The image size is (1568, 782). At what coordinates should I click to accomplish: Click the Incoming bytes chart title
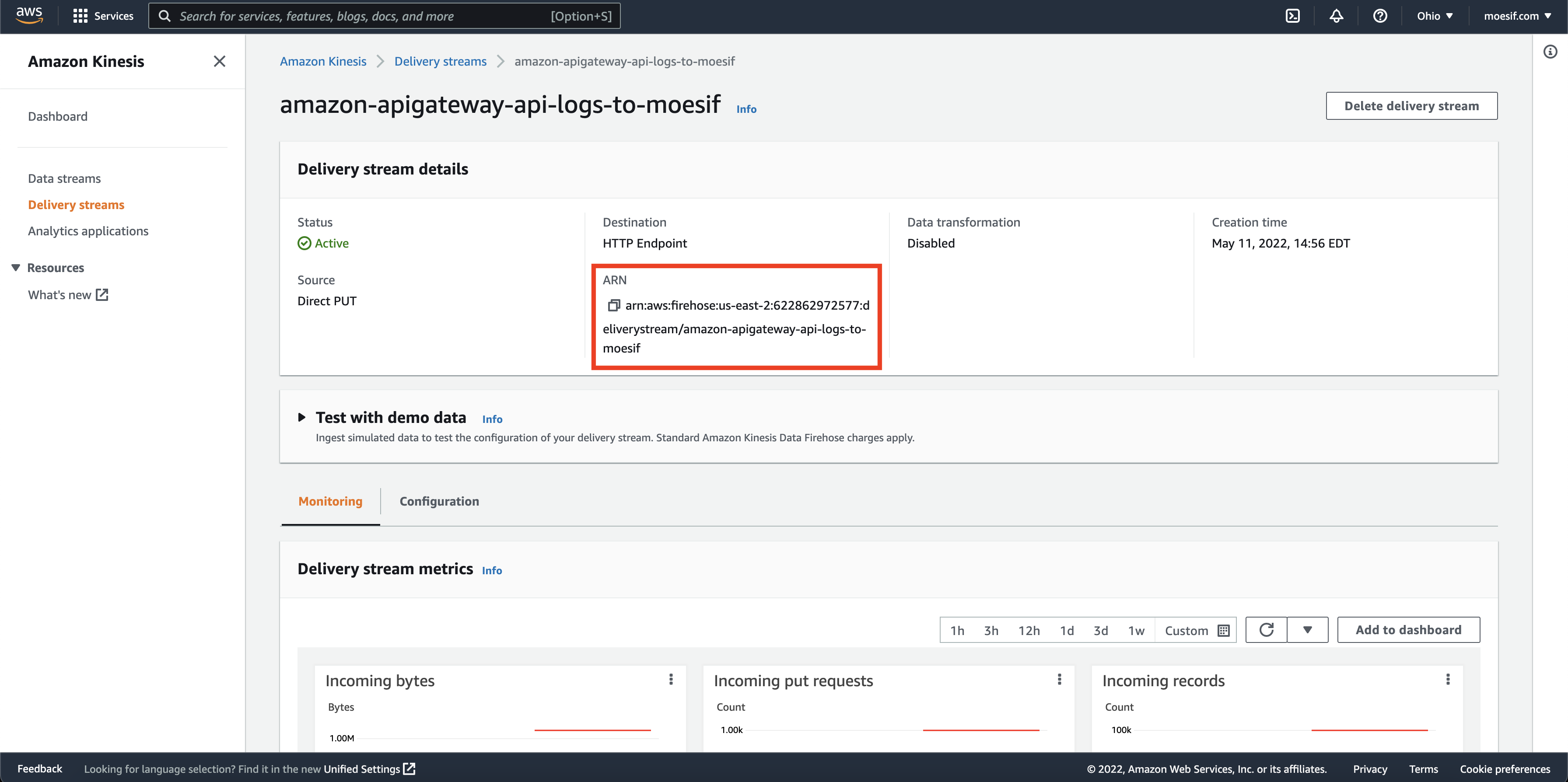[380, 681]
